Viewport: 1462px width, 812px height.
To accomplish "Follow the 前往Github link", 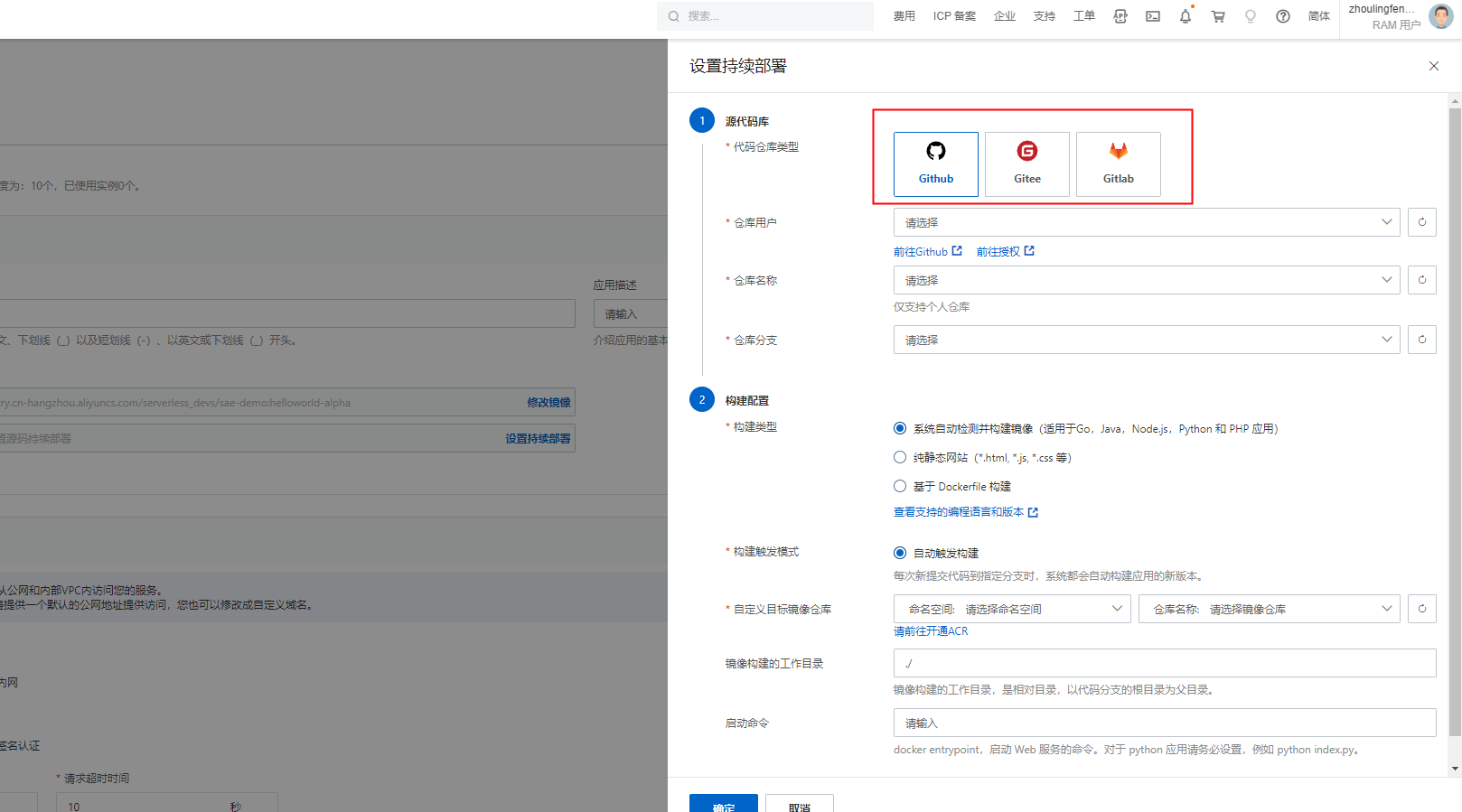I will pos(928,252).
